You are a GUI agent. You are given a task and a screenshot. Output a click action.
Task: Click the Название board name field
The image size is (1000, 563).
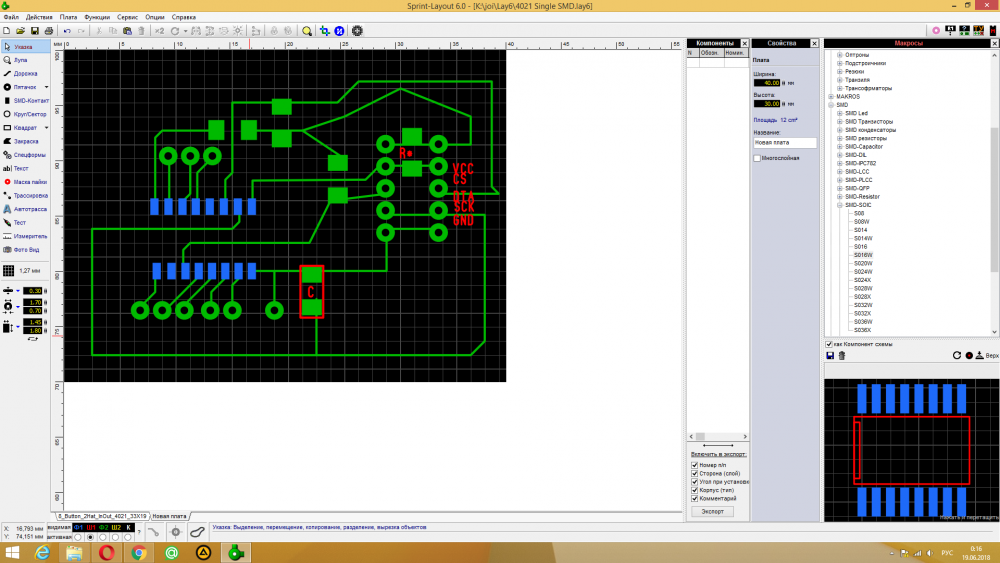tap(784, 143)
